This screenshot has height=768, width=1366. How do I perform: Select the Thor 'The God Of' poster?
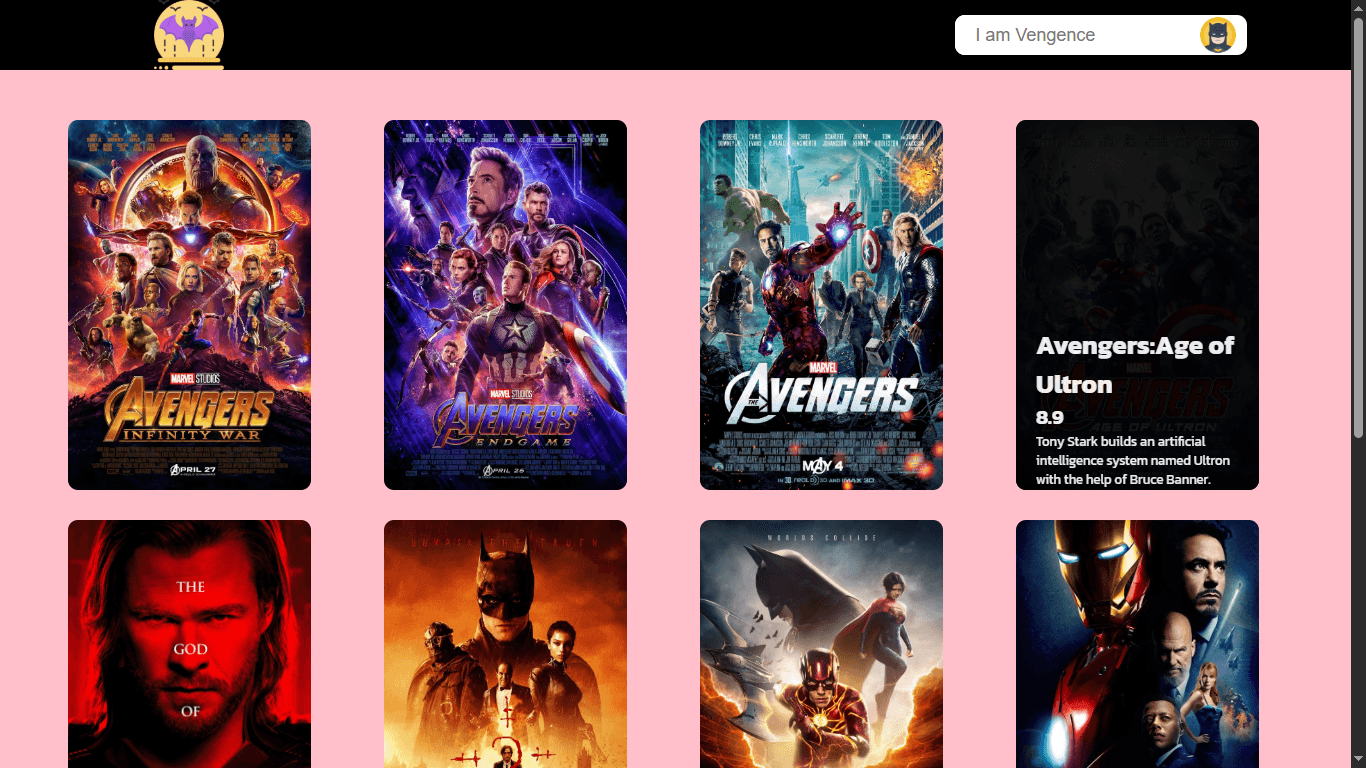[189, 644]
